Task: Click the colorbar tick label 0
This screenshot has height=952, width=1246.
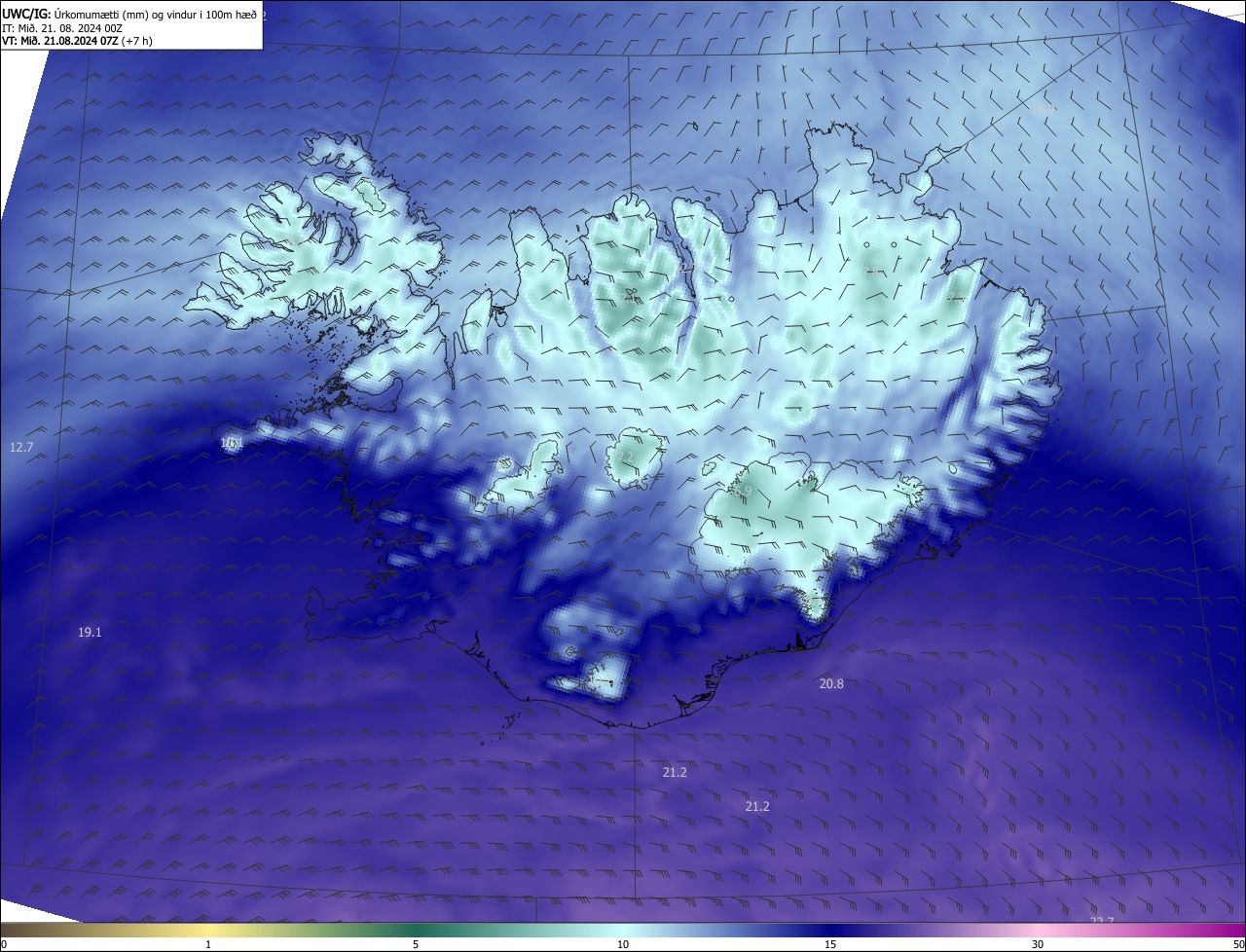Action: [x=4, y=944]
